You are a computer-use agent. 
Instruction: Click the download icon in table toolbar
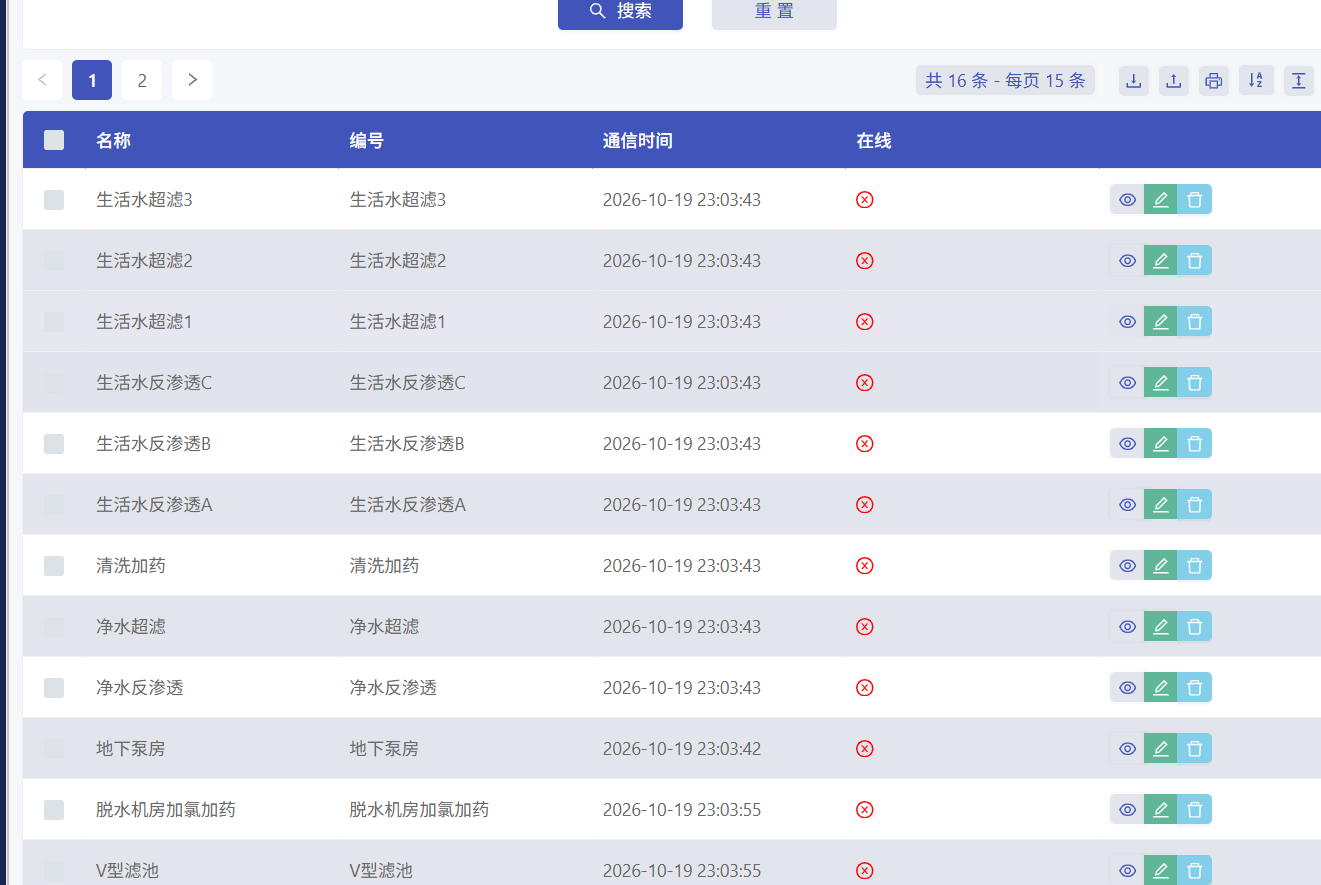pyautogui.click(x=1134, y=81)
